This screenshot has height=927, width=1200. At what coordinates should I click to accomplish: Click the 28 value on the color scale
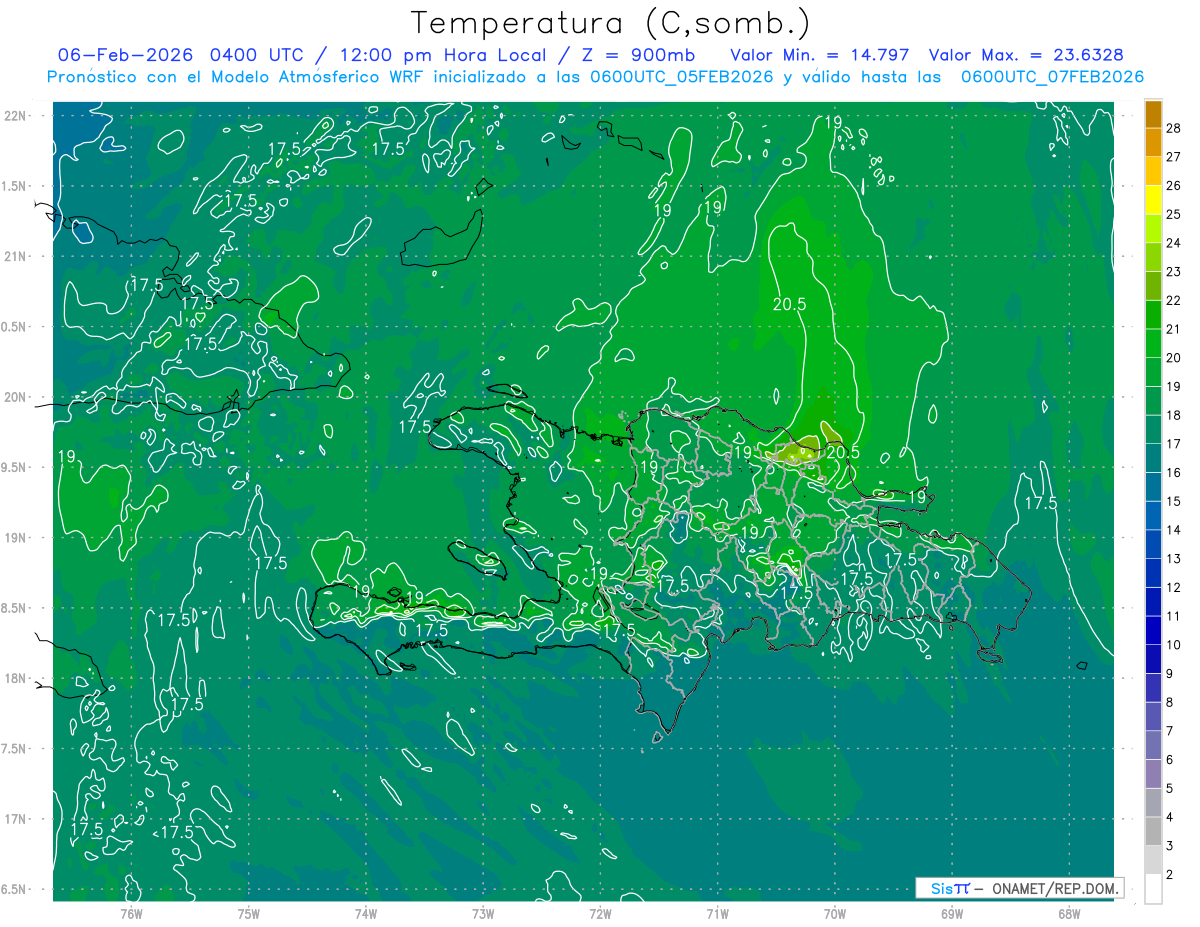click(x=1174, y=128)
